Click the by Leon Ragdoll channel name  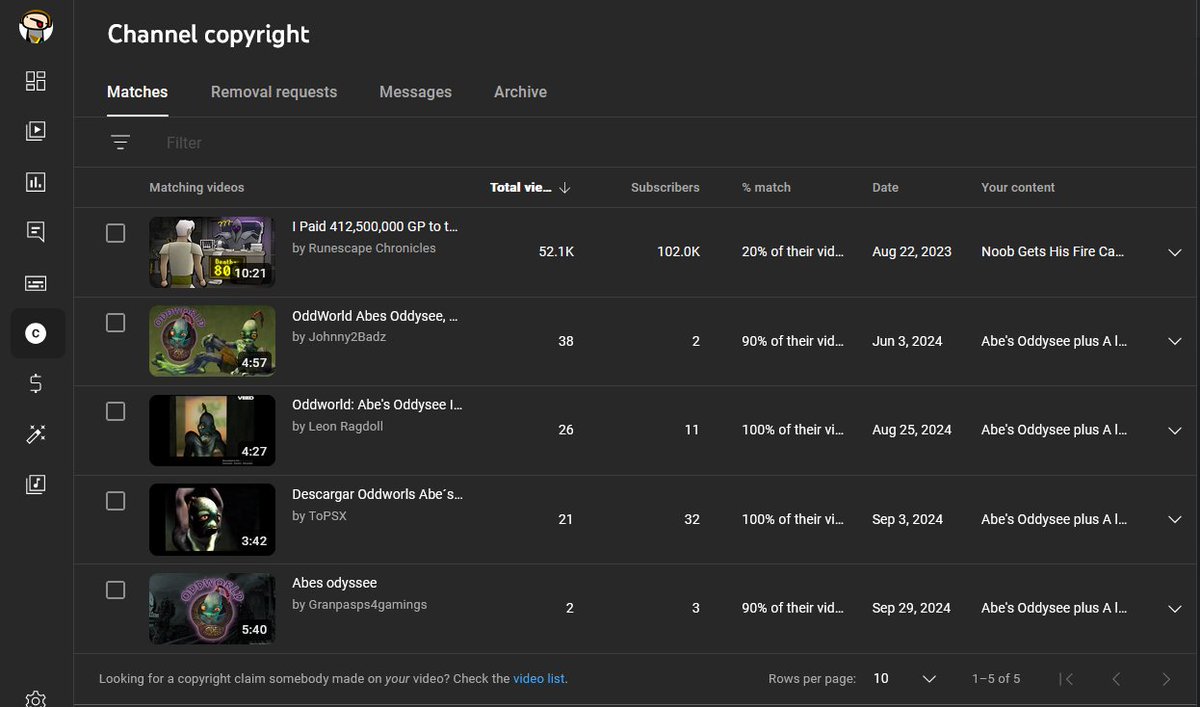tap(338, 426)
